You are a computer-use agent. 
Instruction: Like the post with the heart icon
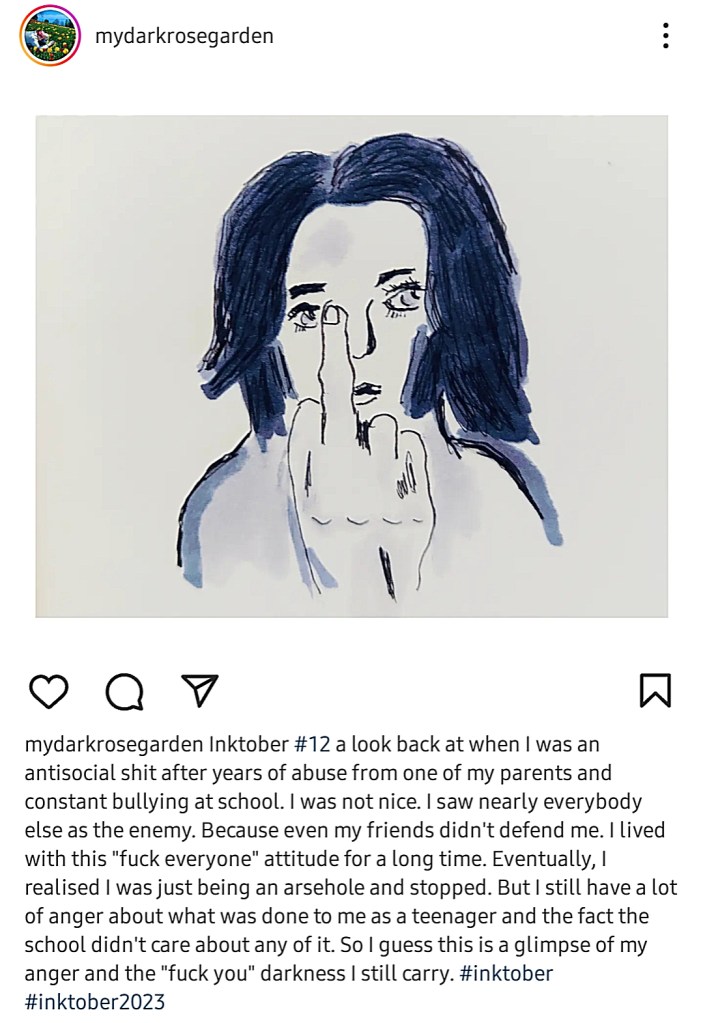pyautogui.click(x=49, y=692)
